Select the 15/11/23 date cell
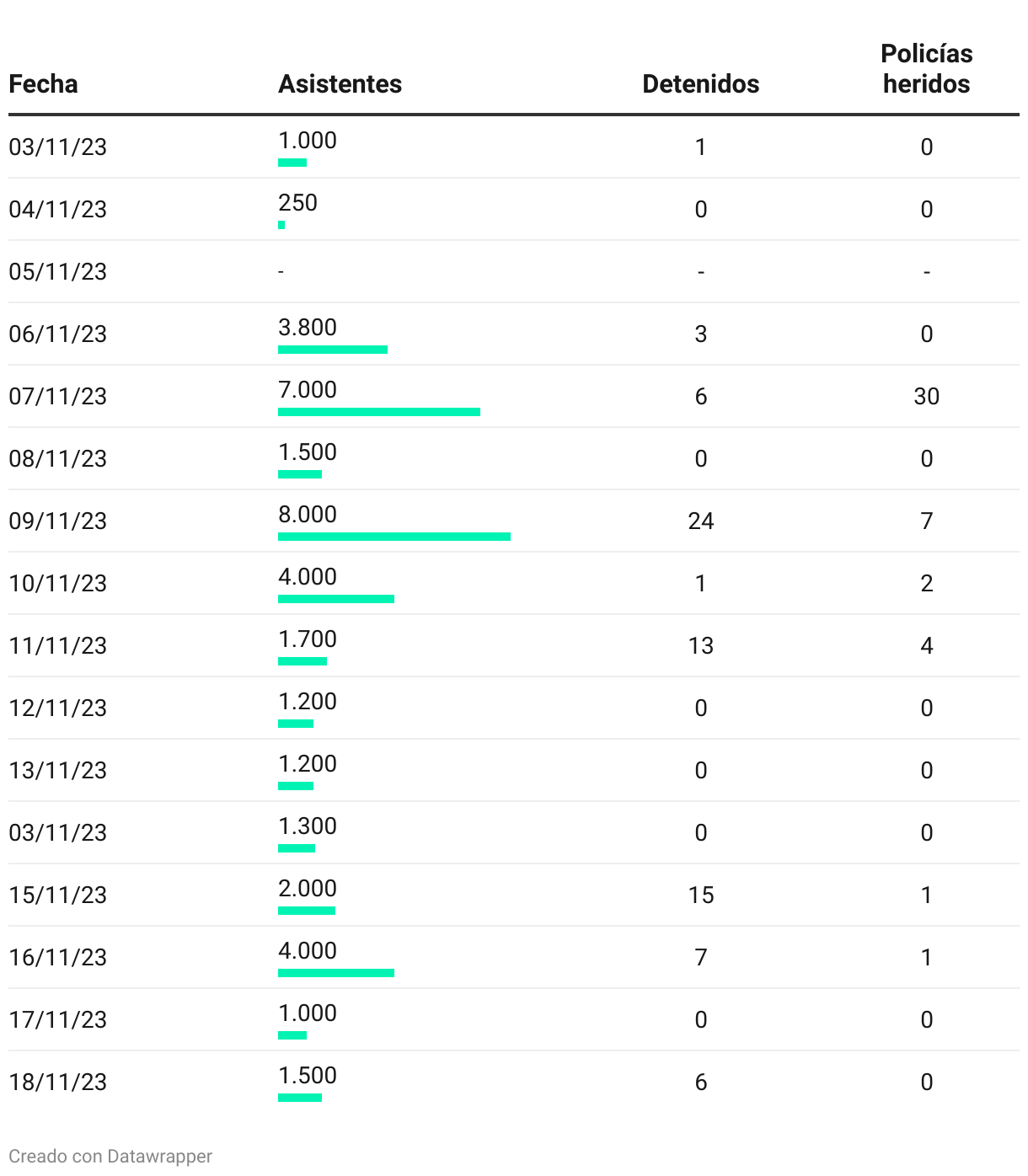1028x1176 pixels. tap(58, 895)
